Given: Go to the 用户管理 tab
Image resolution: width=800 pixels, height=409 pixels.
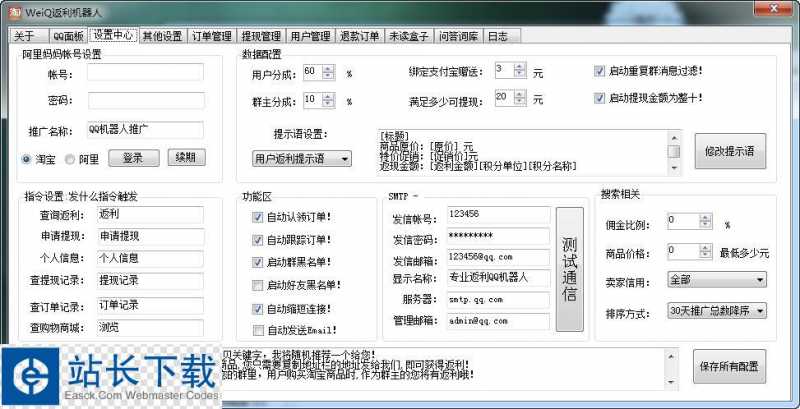Looking at the screenshot, I should (310, 36).
